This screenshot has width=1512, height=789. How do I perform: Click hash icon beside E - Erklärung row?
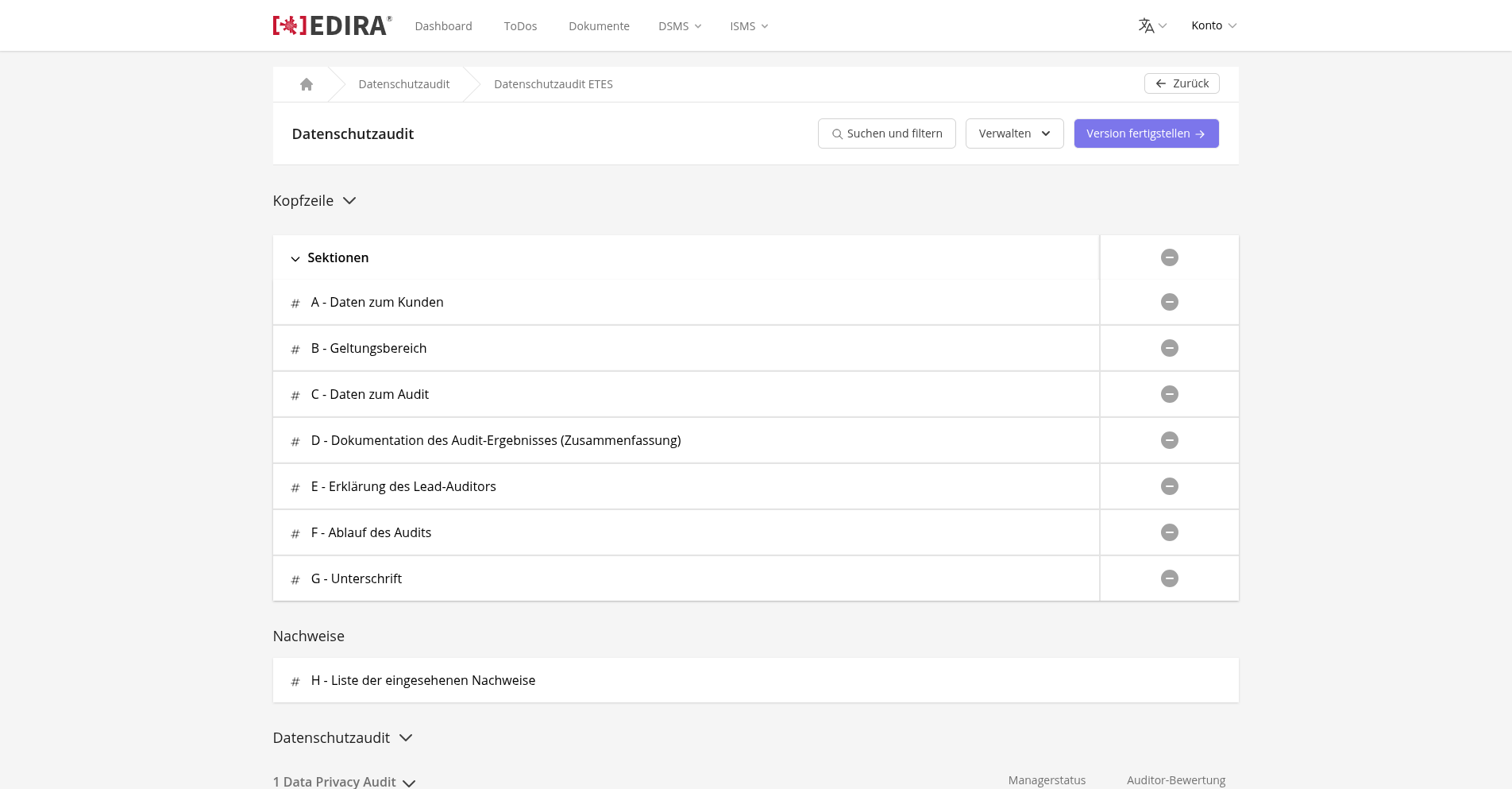(295, 488)
